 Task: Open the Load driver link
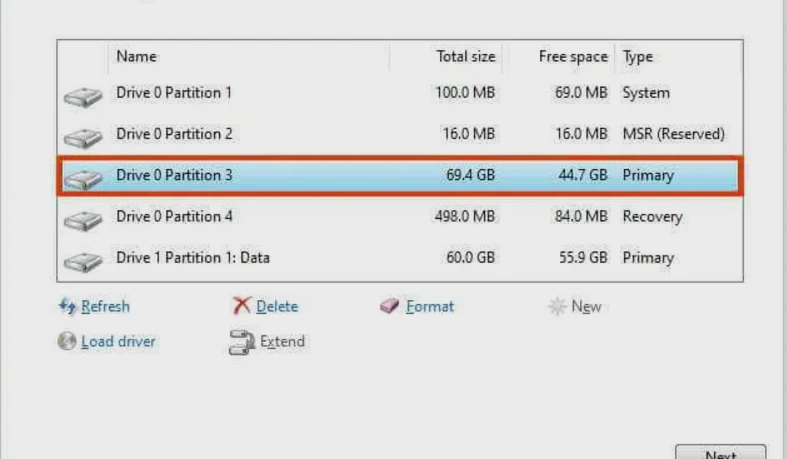click(x=118, y=341)
